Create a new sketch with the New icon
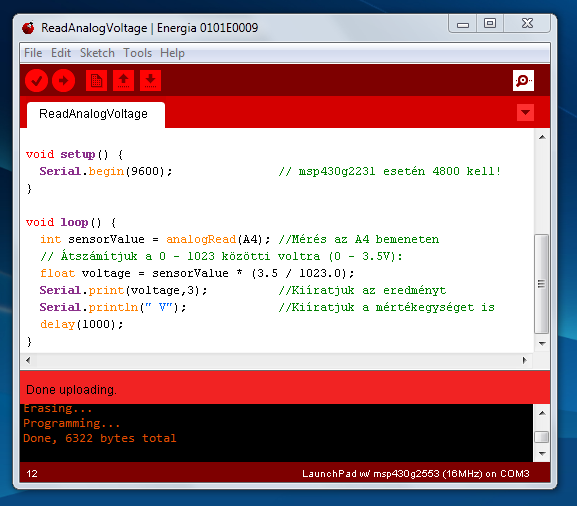 pyautogui.click(x=96, y=81)
